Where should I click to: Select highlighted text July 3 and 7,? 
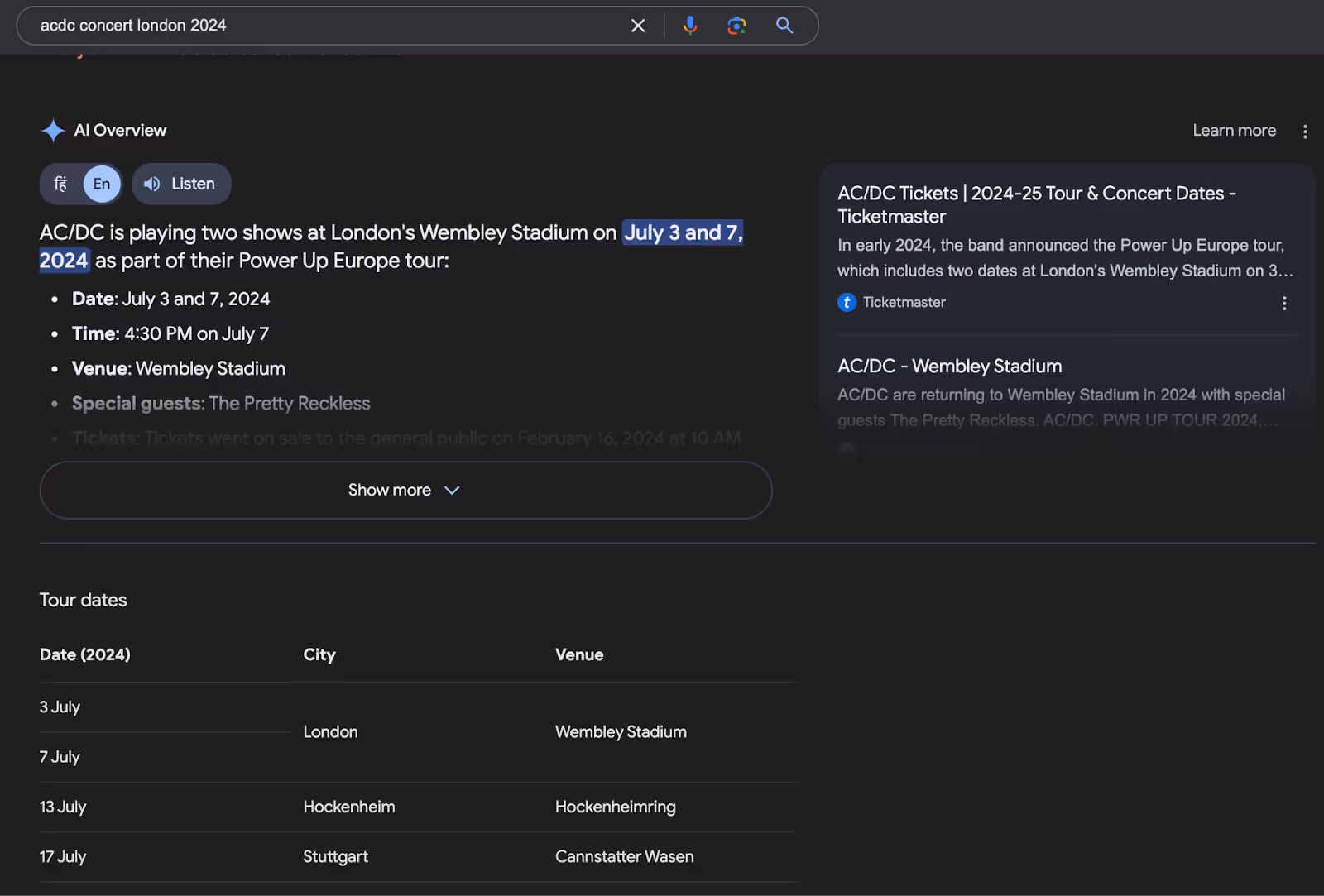click(683, 232)
